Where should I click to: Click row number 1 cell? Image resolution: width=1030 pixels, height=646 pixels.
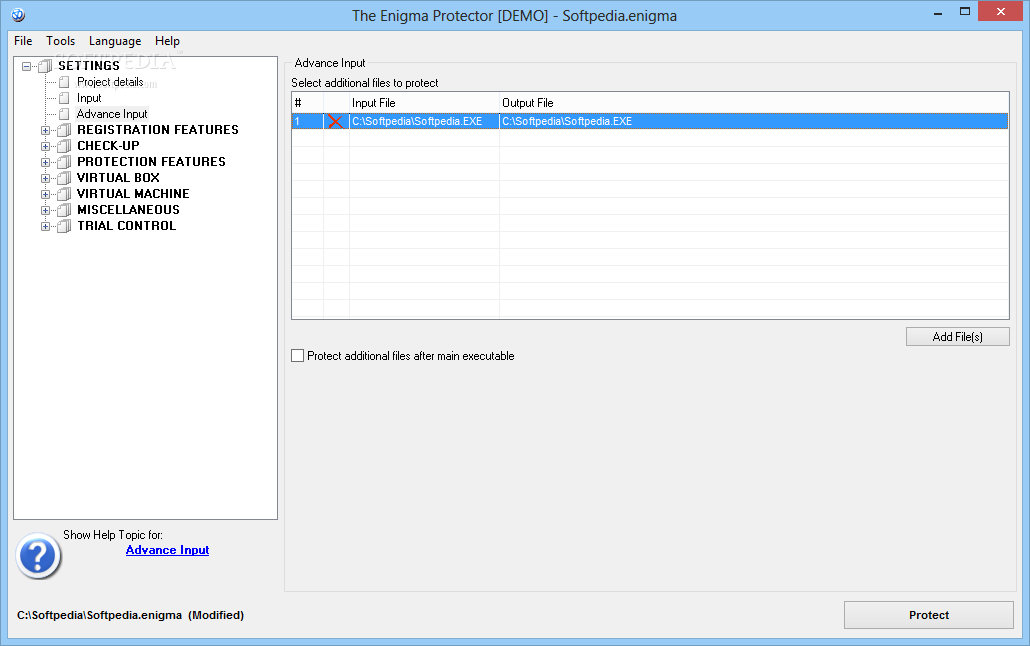[x=307, y=121]
